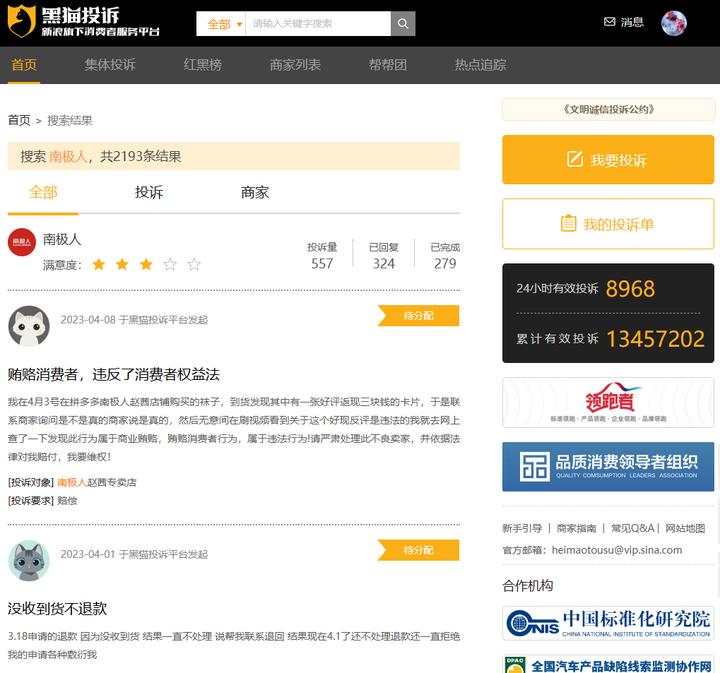Open the 品质消费领导者组织 banner
The width and height of the screenshot is (720, 673).
point(608,467)
